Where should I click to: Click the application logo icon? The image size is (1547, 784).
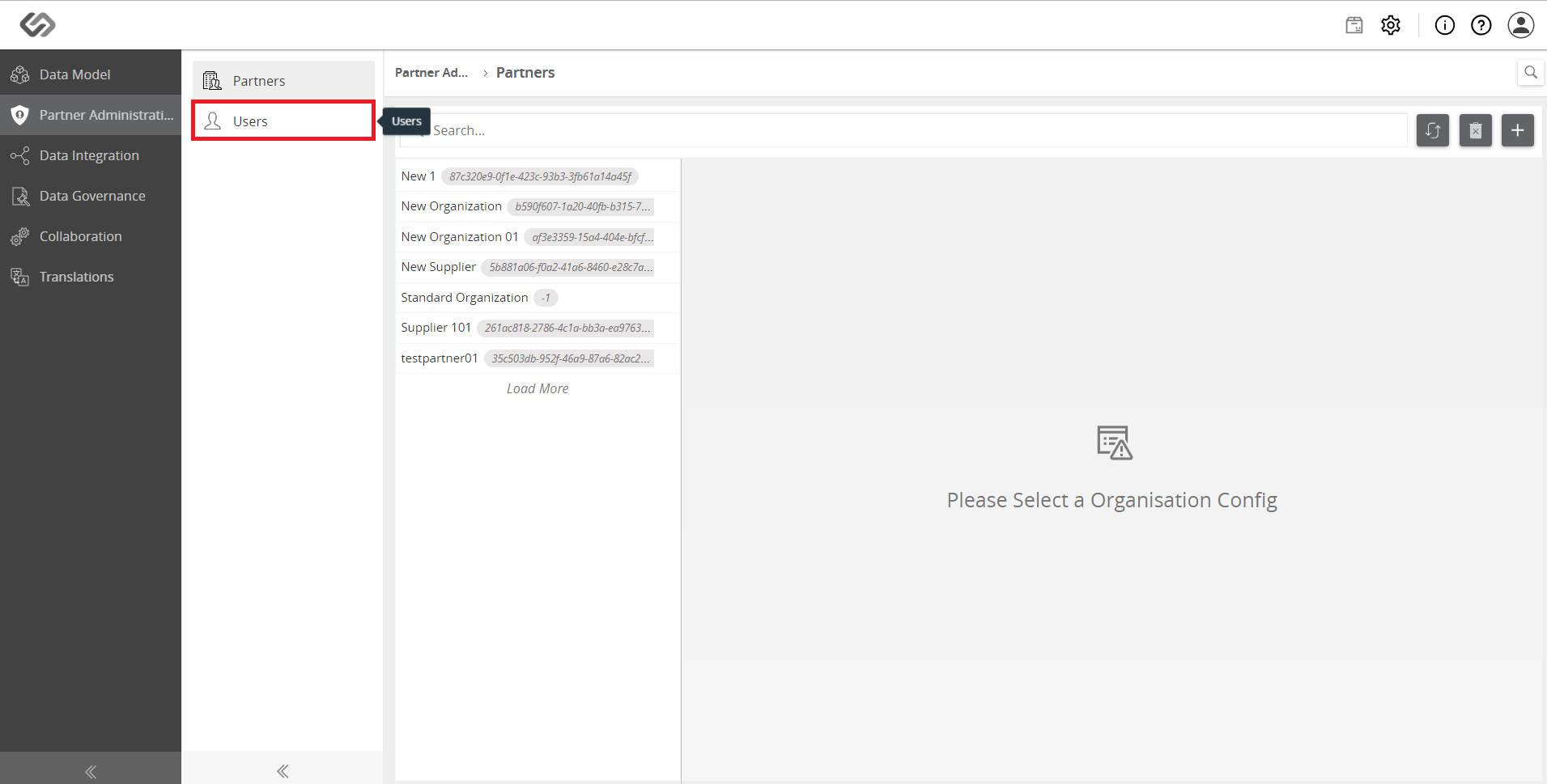(37, 25)
